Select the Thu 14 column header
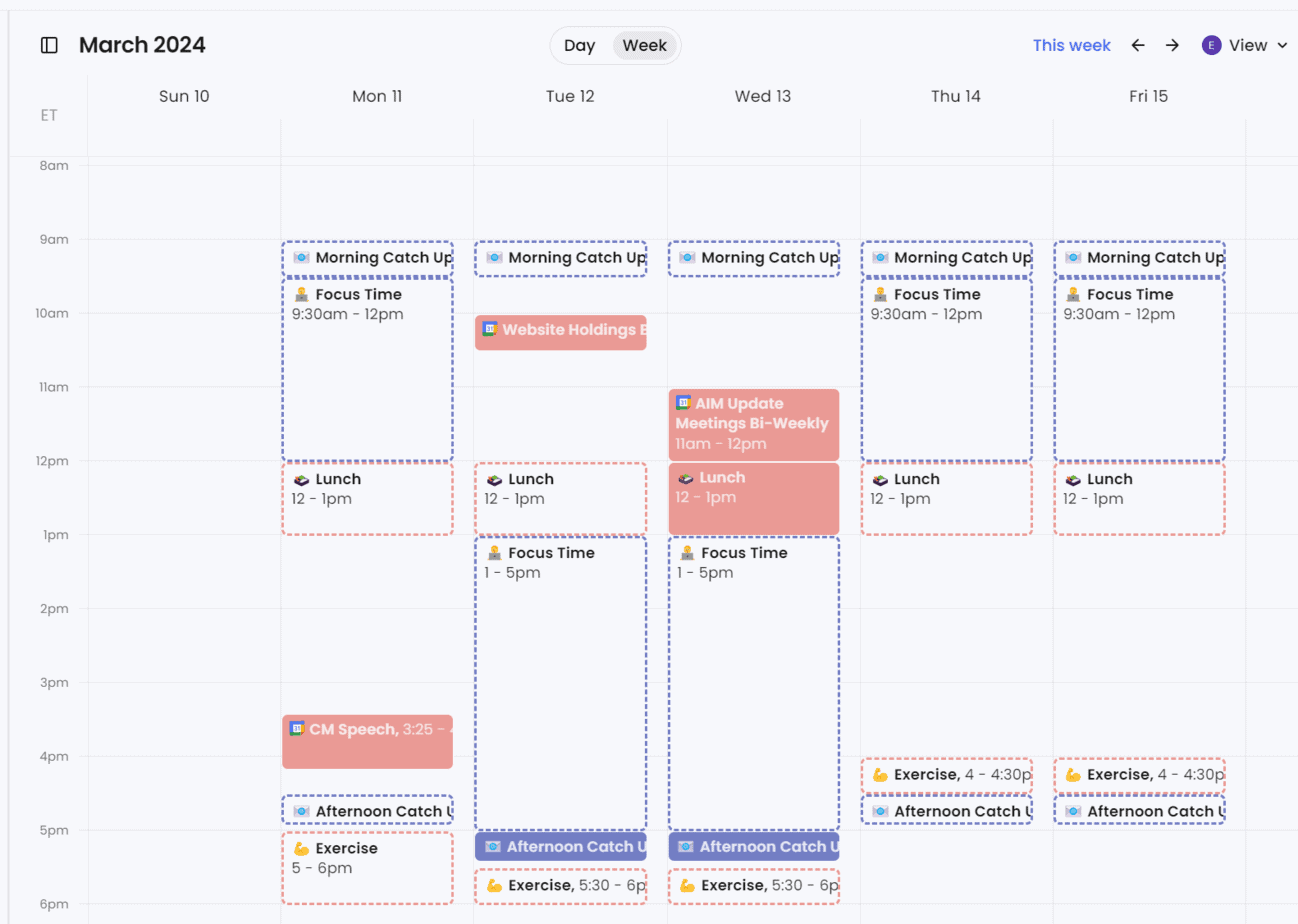The image size is (1298, 924). pos(956,96)
